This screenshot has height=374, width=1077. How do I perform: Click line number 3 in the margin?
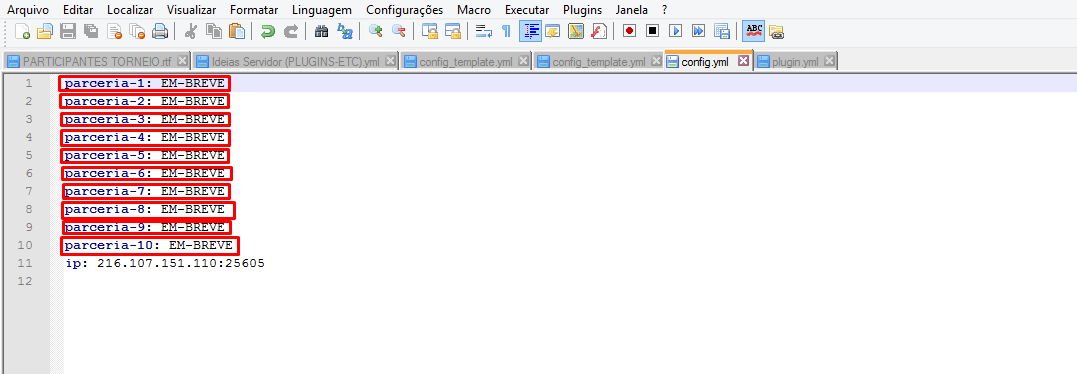tap(29, 119)
